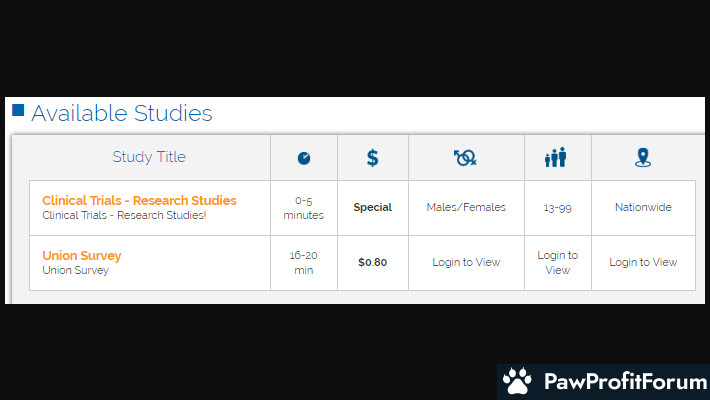Click Login to View in age column
Image resolution: width=710 pixels, height=400 pixels.
(x=557, y=263)
